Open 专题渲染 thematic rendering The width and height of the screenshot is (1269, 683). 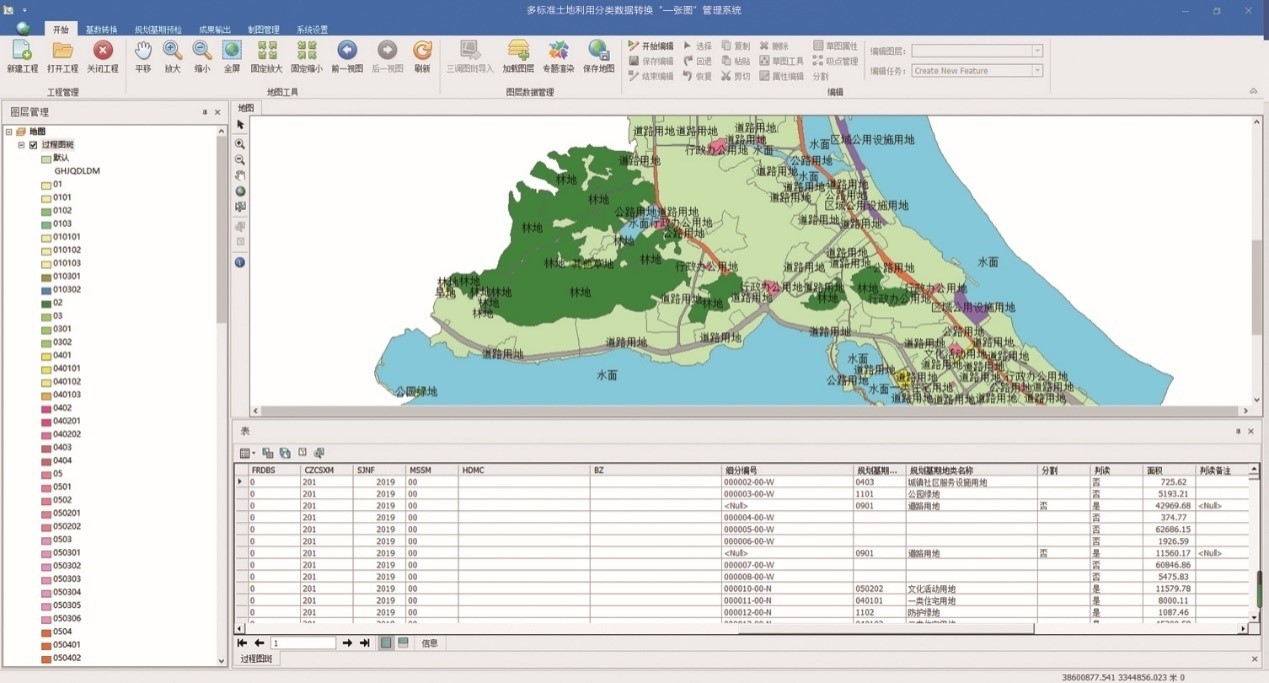558,56
